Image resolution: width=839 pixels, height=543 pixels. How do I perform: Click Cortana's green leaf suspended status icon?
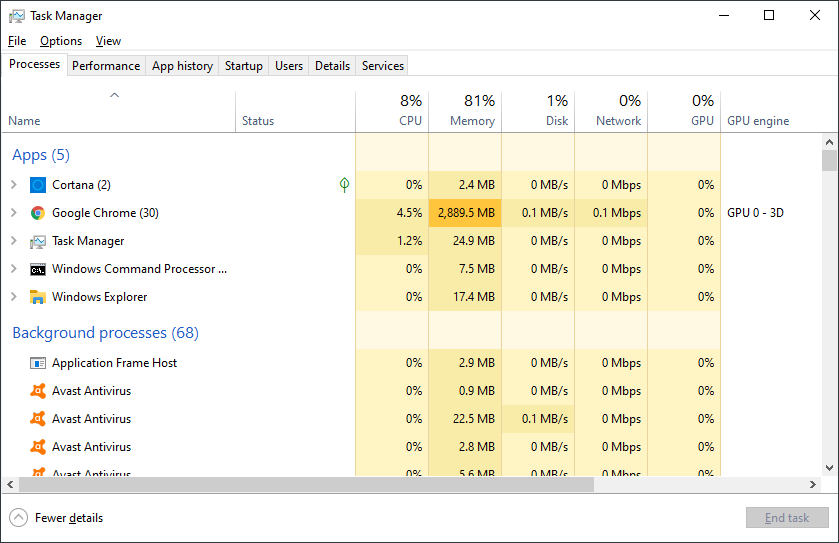point(345,185)
